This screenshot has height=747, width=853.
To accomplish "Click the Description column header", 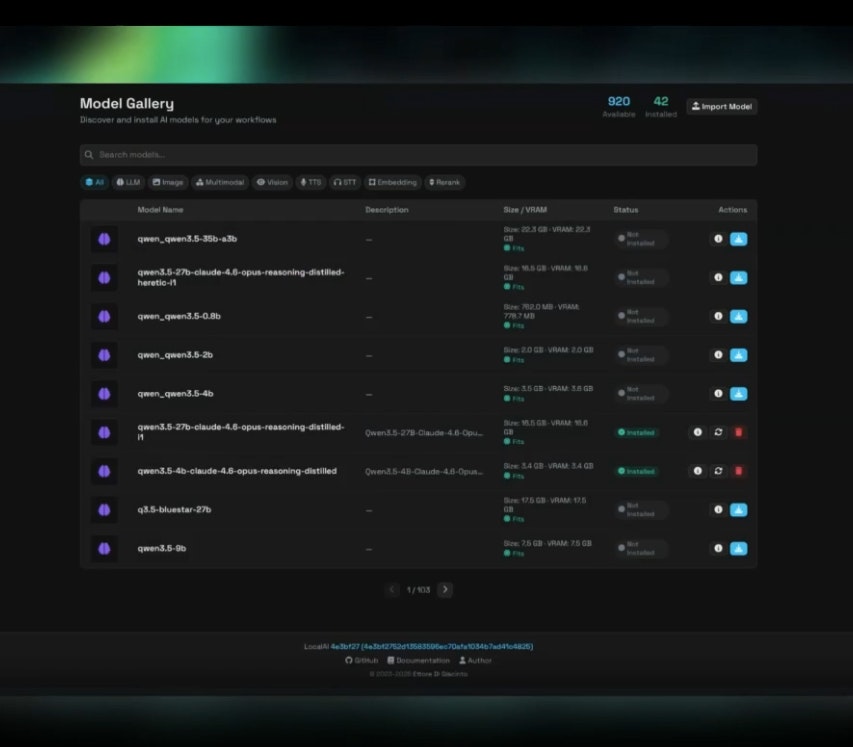I will pos(386,210).
